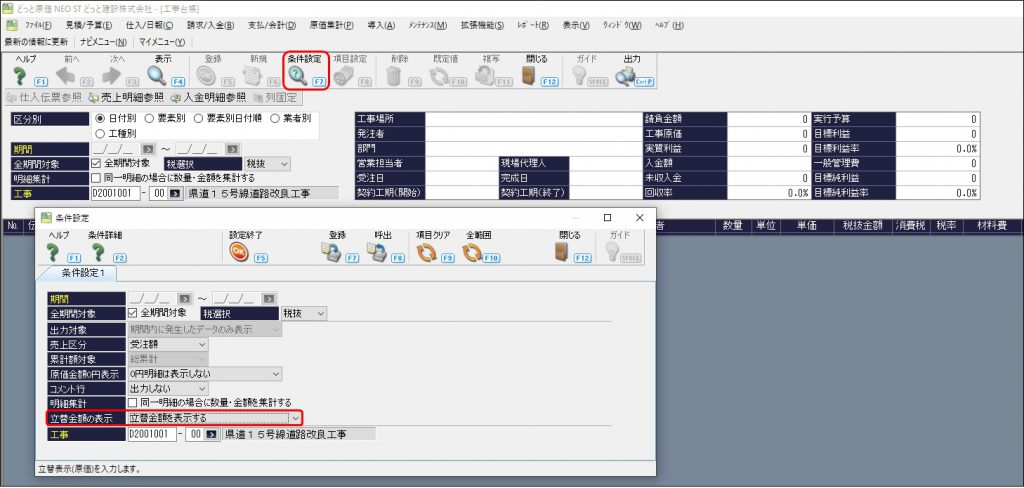Click the 工事 code field in the dialog
This screenshot has height=488, width=1024.
152,434
